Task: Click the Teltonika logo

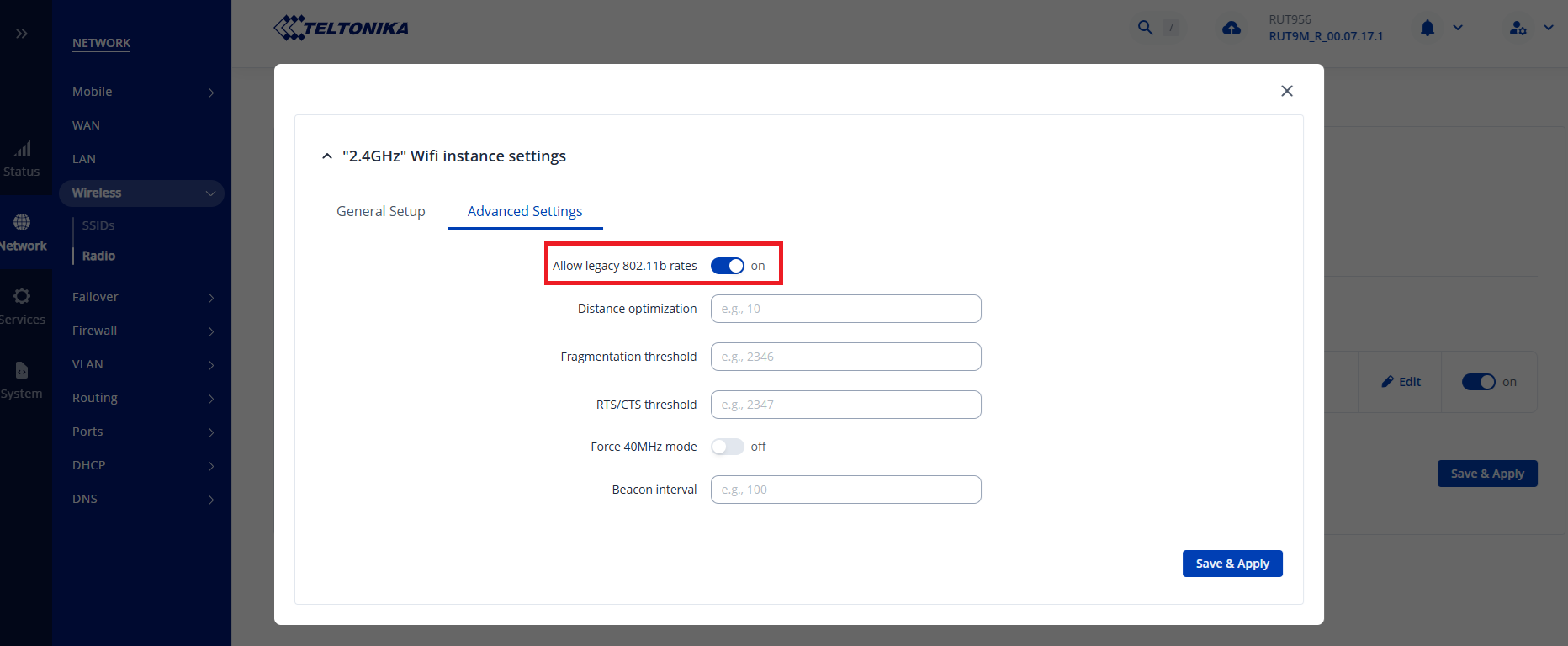Action: pos(341,29)
